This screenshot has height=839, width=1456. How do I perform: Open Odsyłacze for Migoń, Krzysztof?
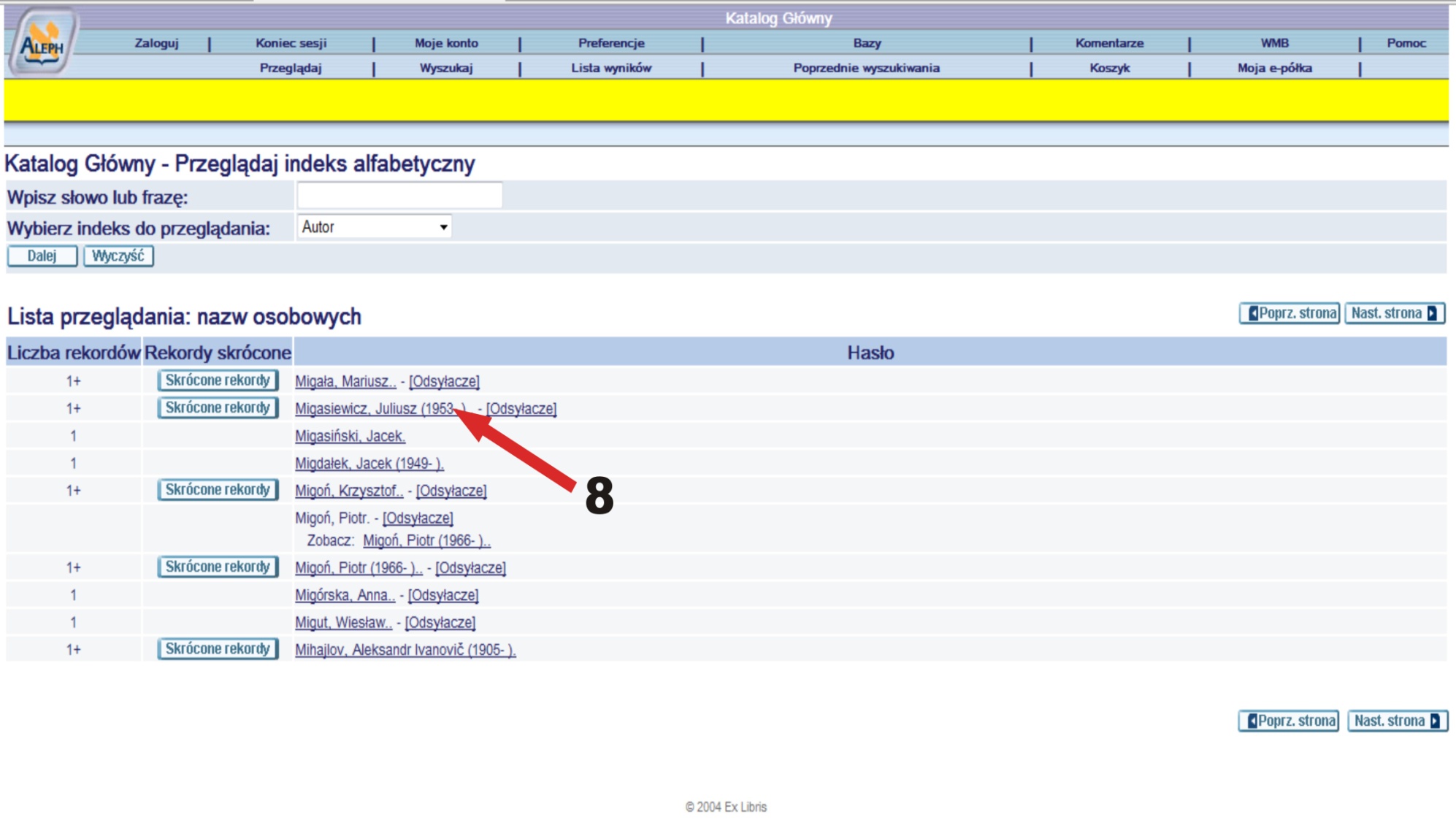[x=451, y=491]
